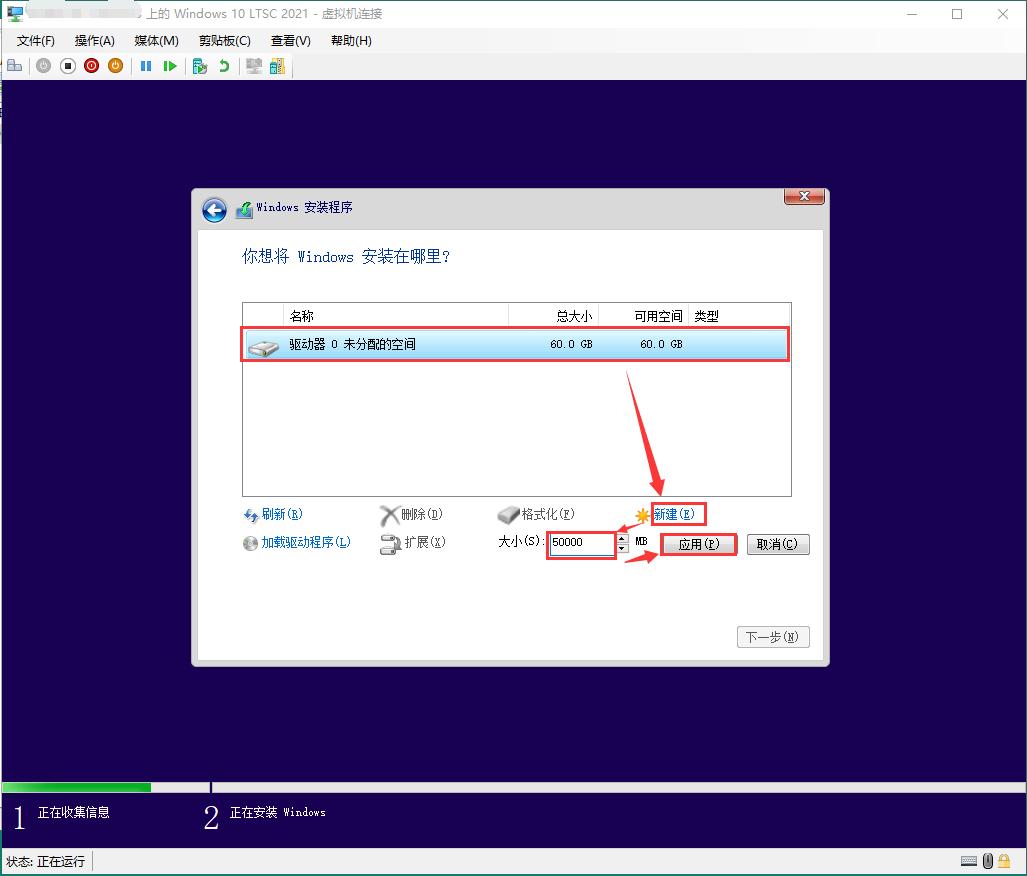Click the mouse icon in status bar
Screen dimensions: 1027x876
coord(988,861)
